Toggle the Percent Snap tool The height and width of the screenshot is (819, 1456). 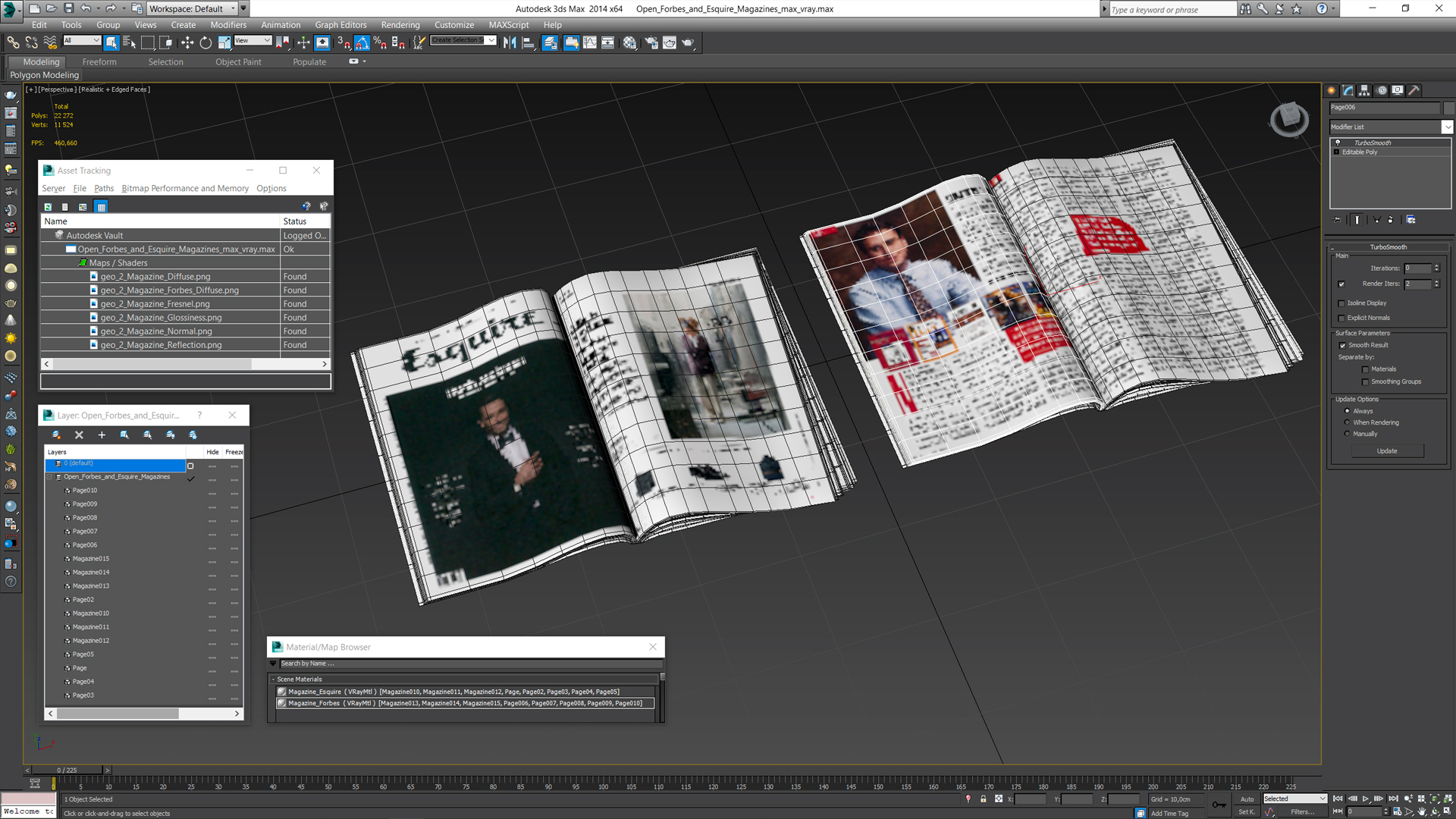(x=380, y=42)
